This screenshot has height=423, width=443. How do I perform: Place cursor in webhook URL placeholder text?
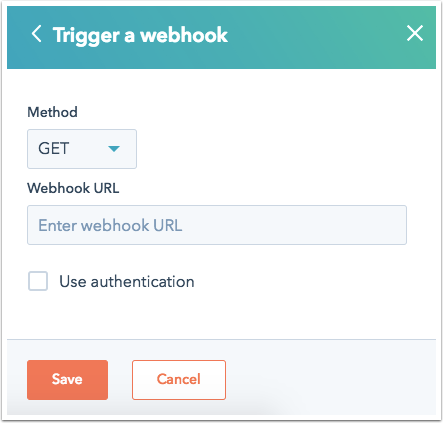click(110, 225)
